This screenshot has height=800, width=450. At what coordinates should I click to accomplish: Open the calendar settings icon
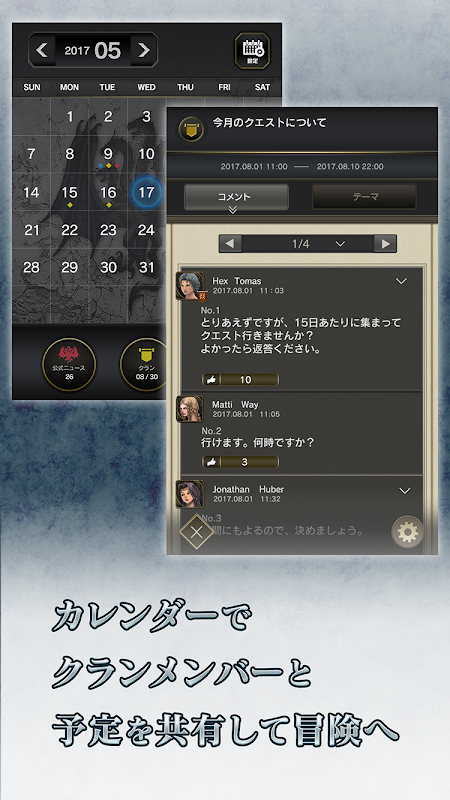click(252, 51)
